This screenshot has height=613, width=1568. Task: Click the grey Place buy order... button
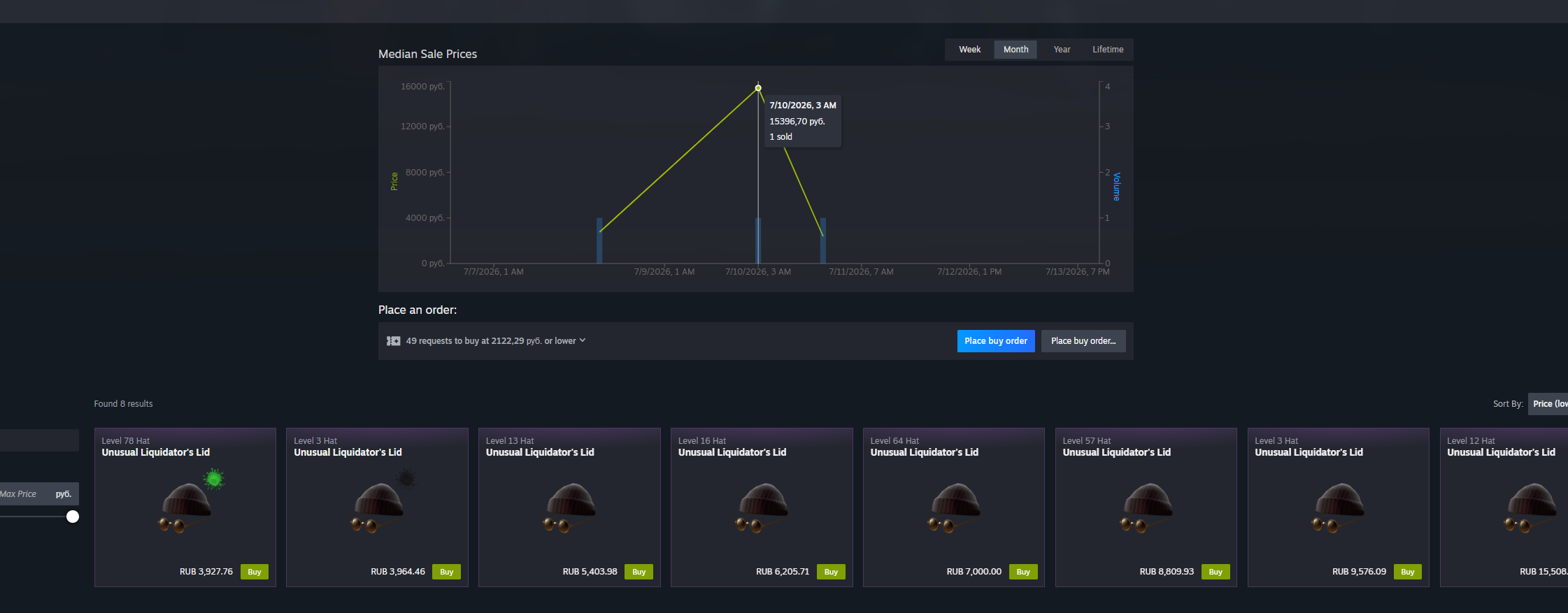click(1083, 341)
